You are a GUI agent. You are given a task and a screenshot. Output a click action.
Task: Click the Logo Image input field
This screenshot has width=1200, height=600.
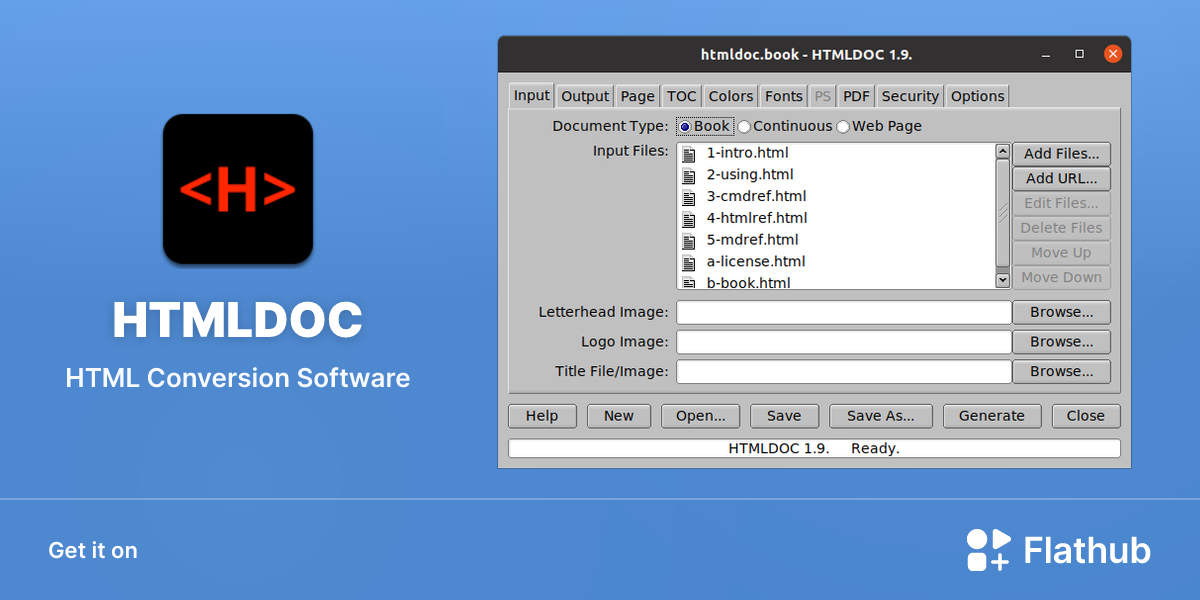point(844,342)
